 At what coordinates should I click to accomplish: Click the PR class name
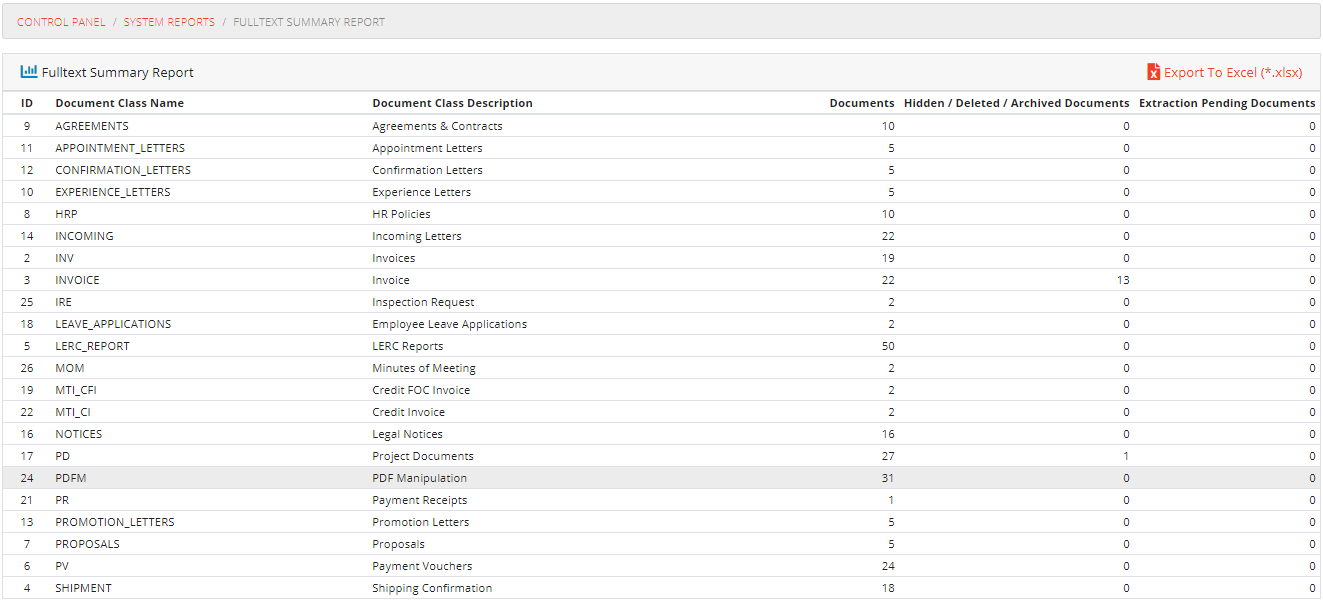[62, 500]
